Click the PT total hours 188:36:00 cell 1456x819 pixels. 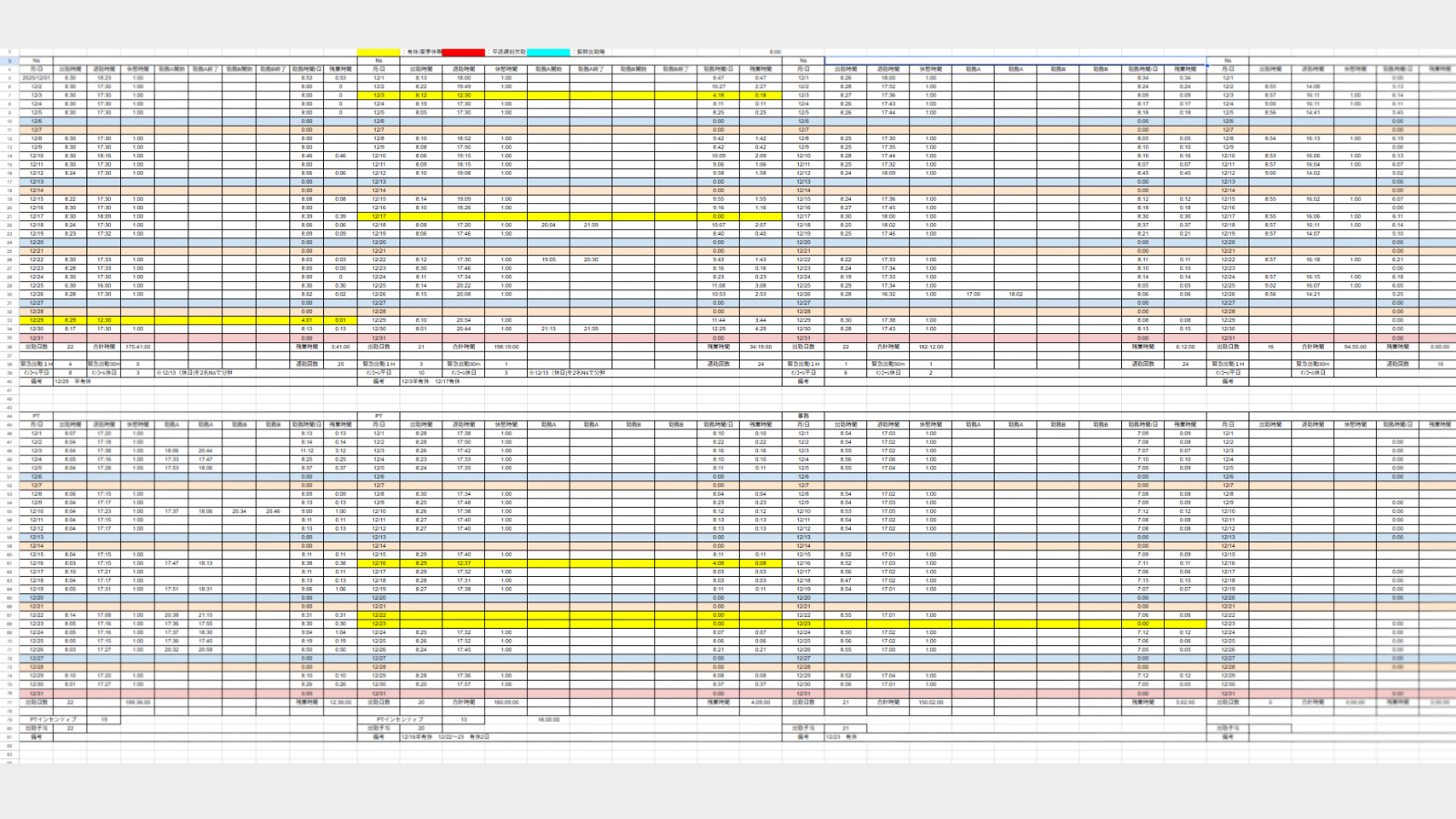137,703
